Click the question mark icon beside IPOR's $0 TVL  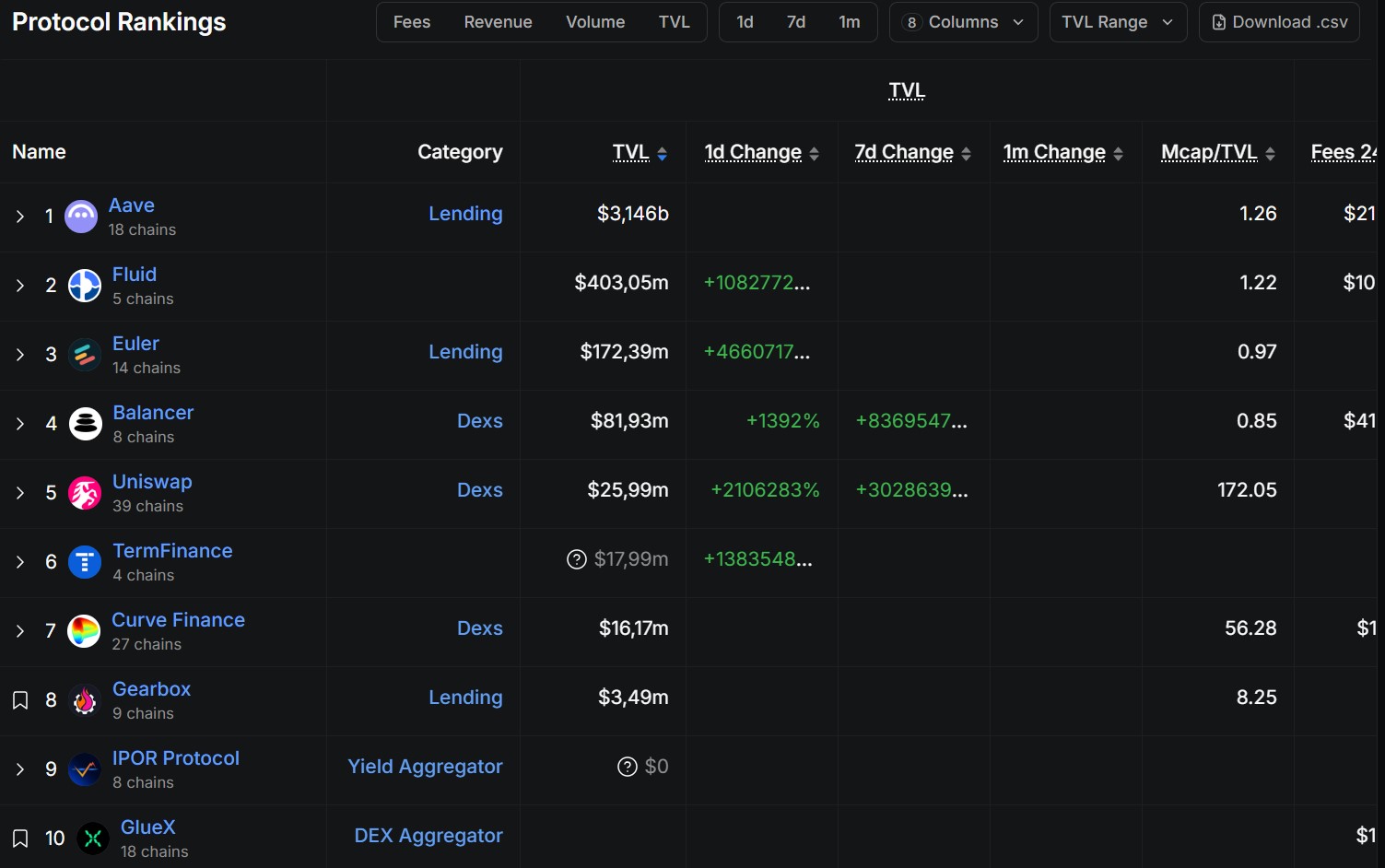[x=628, y=766]
